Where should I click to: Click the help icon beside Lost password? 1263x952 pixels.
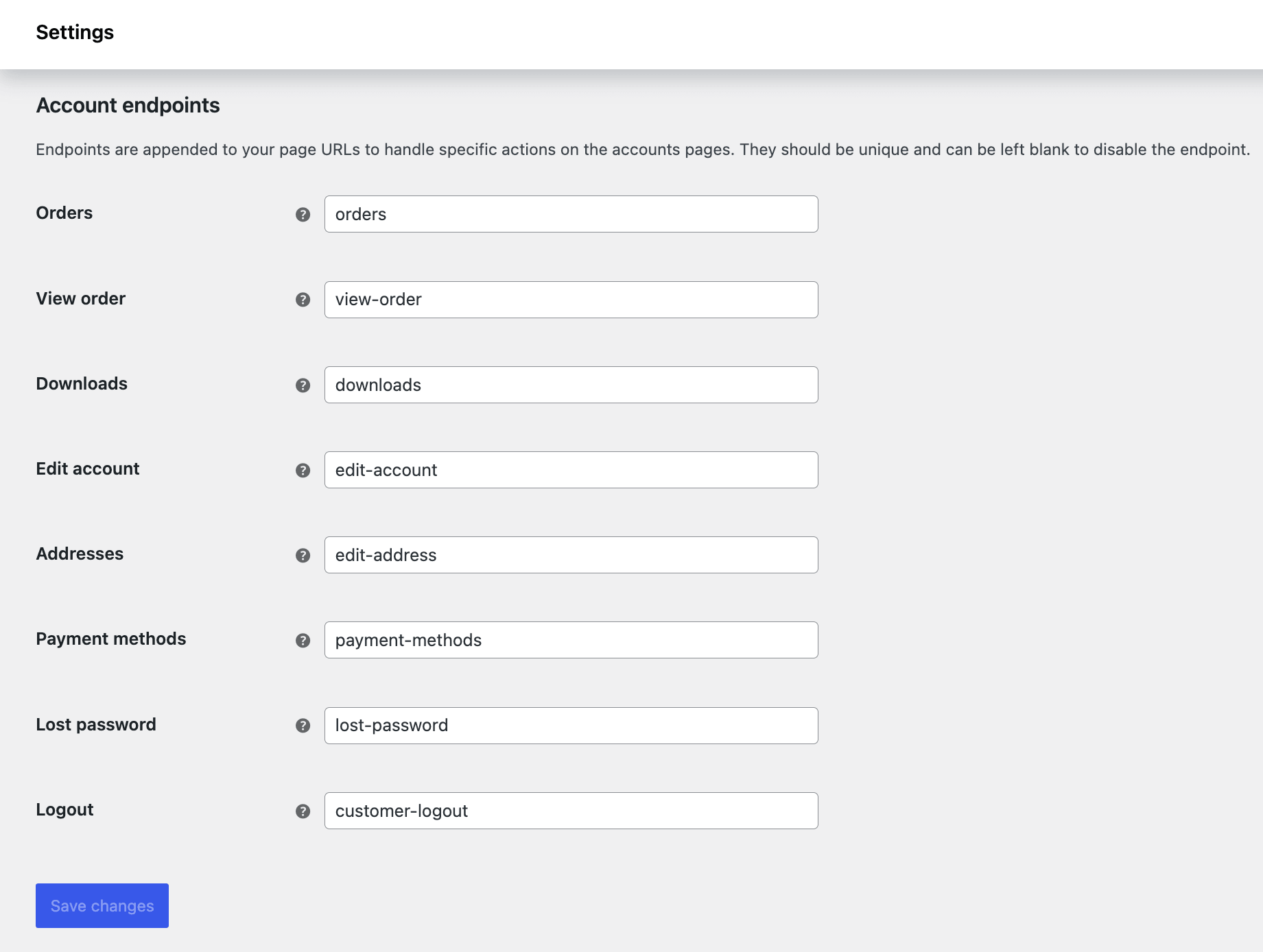[x=303, y=725]
